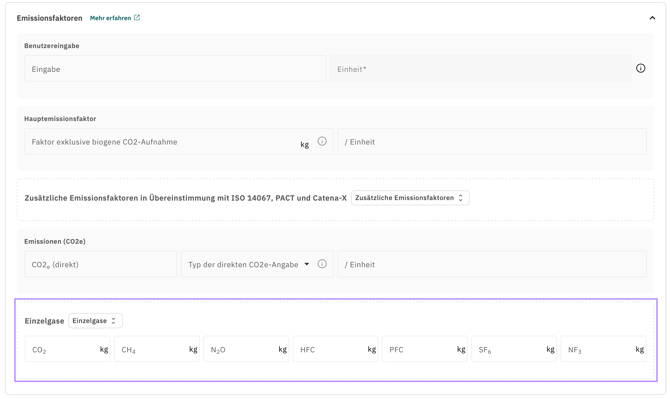The image size is (670, 399).
Task: Click the CO2e (direkt) input field
Action: 100,264
